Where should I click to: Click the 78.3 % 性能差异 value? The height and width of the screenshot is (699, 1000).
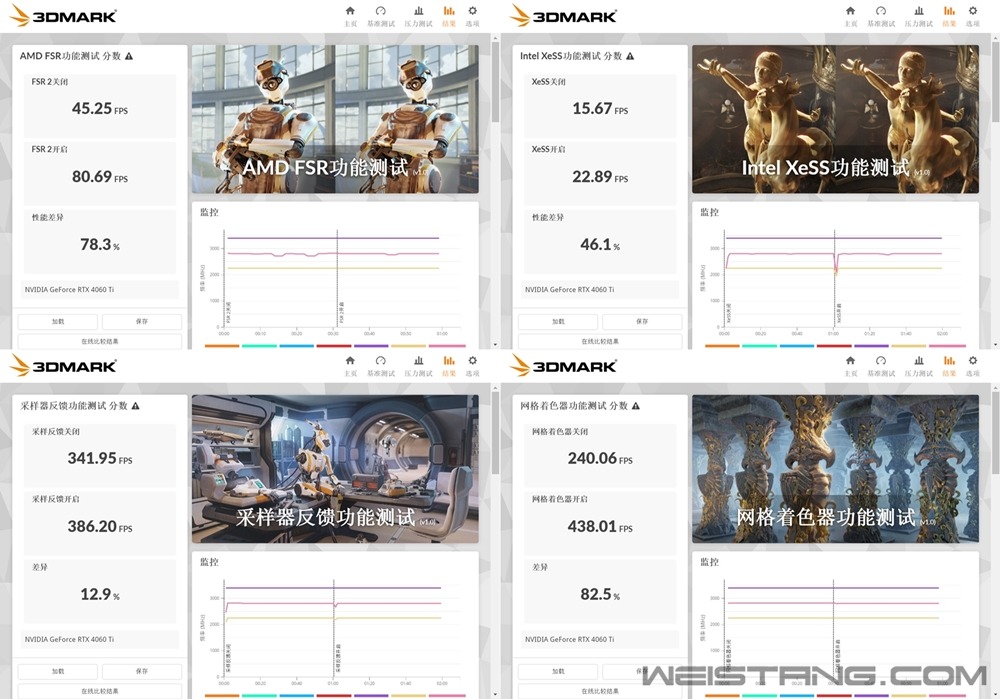[x=99, y=244]
